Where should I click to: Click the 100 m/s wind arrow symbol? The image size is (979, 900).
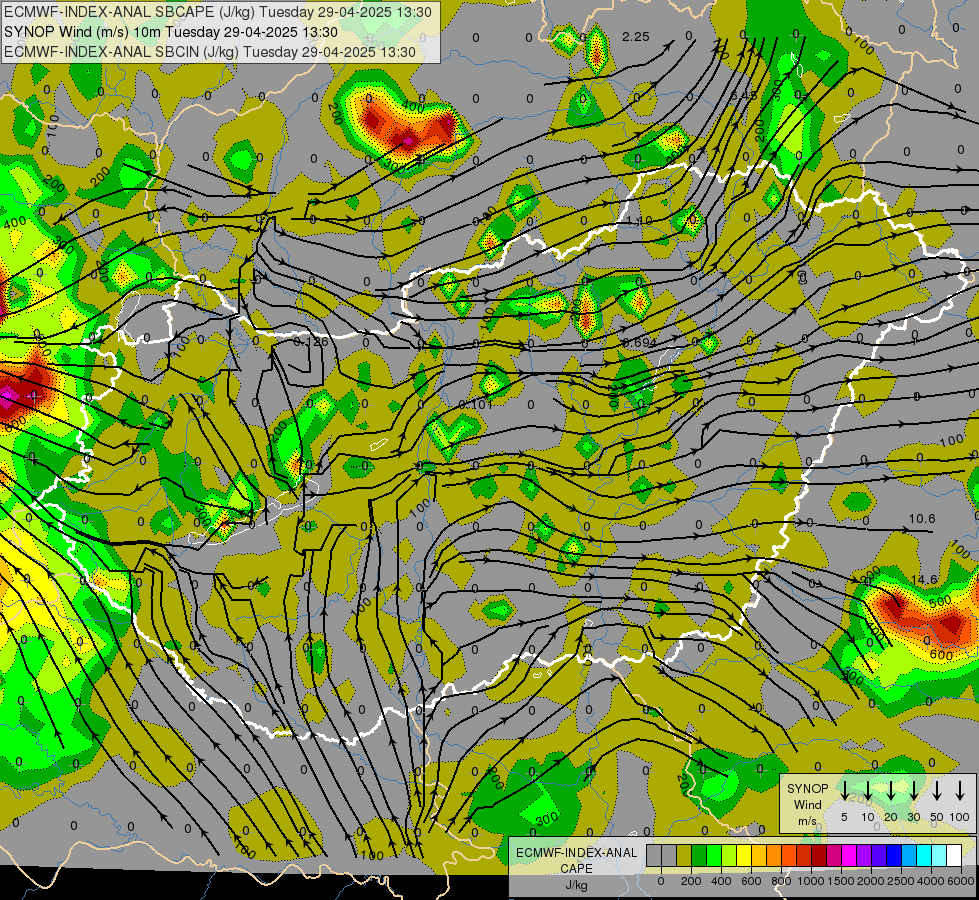960,791
